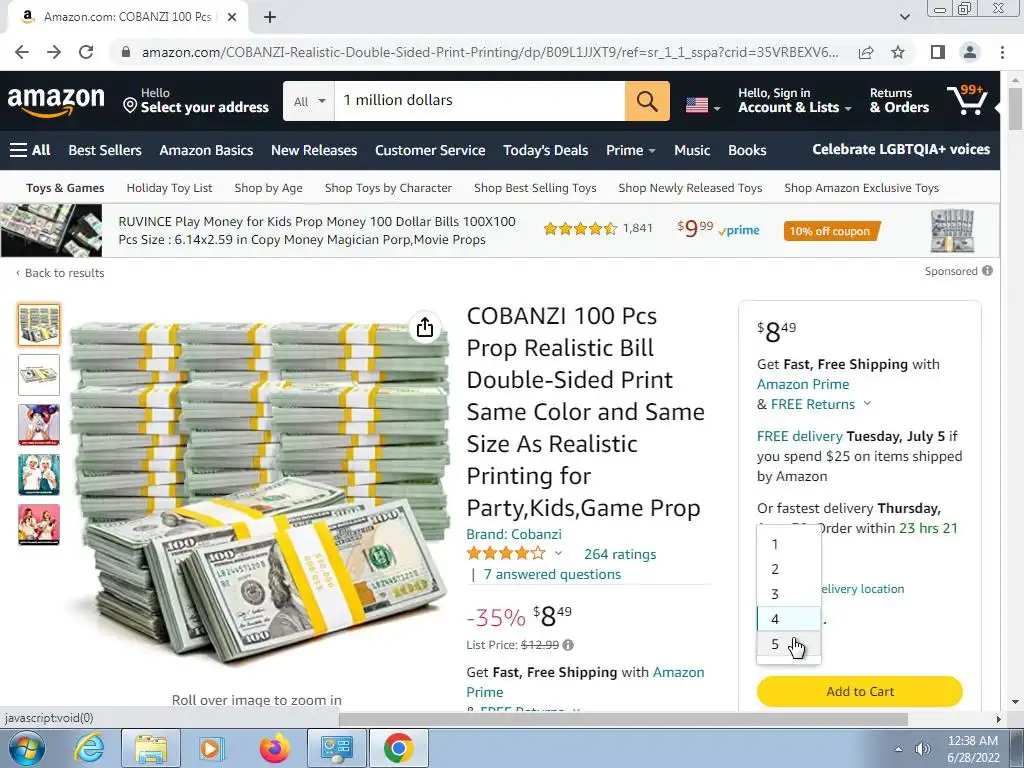This screenshot has width=1024, height=768.
Task: Click the List Price info icon
Action: pos(568,645)
